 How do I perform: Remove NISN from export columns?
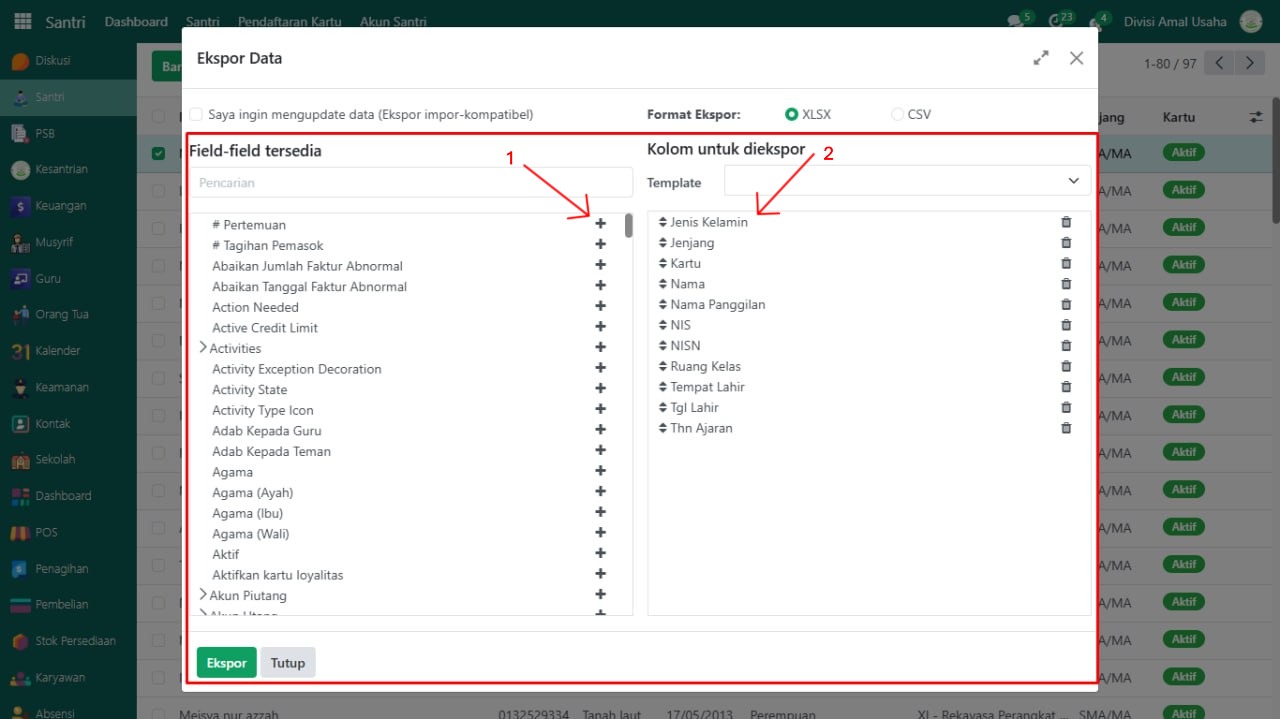(x=1066, y=346)
